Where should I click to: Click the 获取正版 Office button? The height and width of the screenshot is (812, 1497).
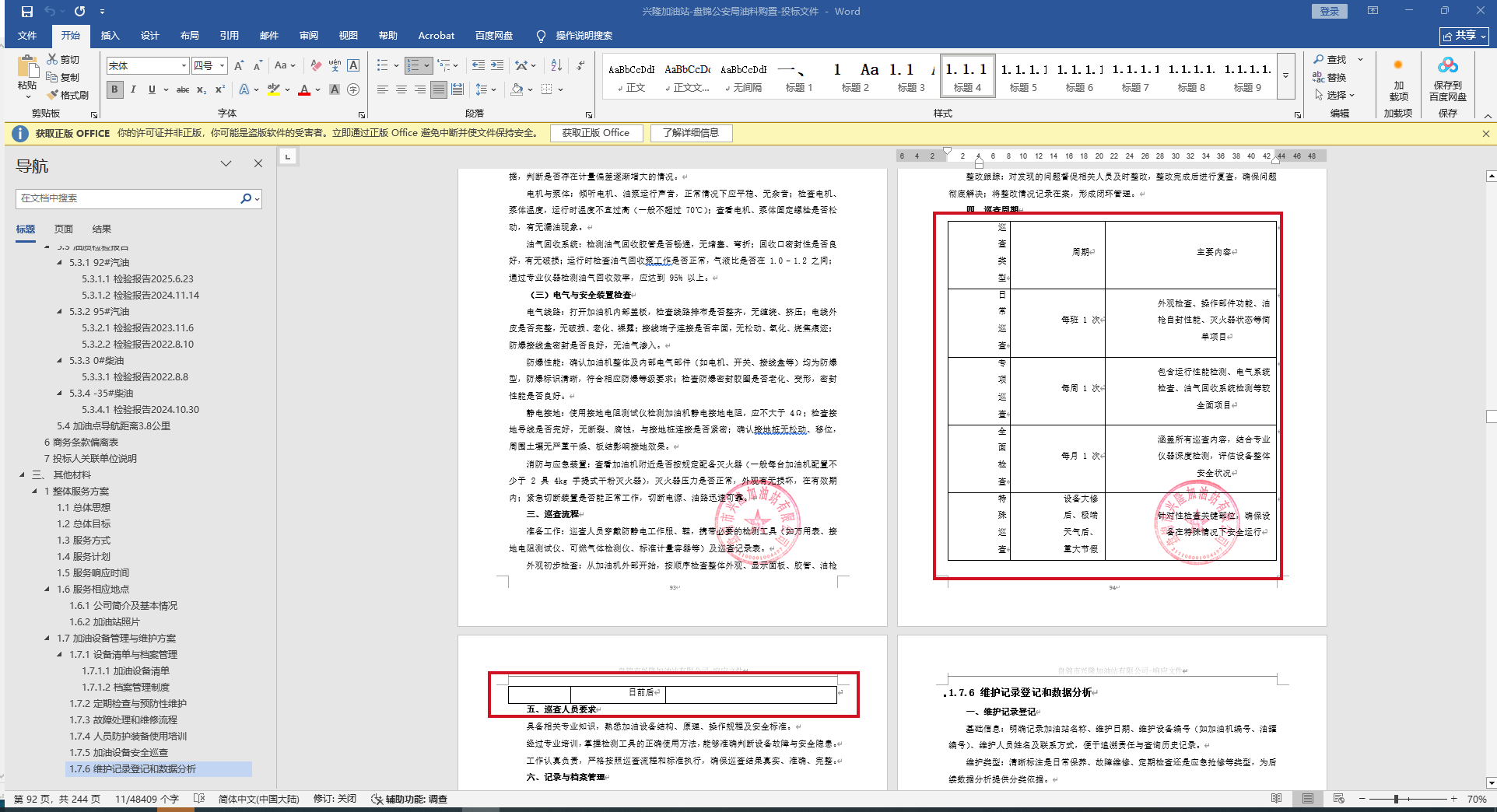point(596,133)
